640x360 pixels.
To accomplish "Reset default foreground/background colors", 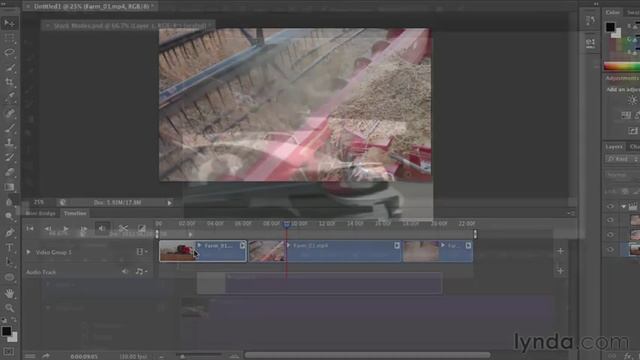I will pyautogui.click(x=4, y=320).
